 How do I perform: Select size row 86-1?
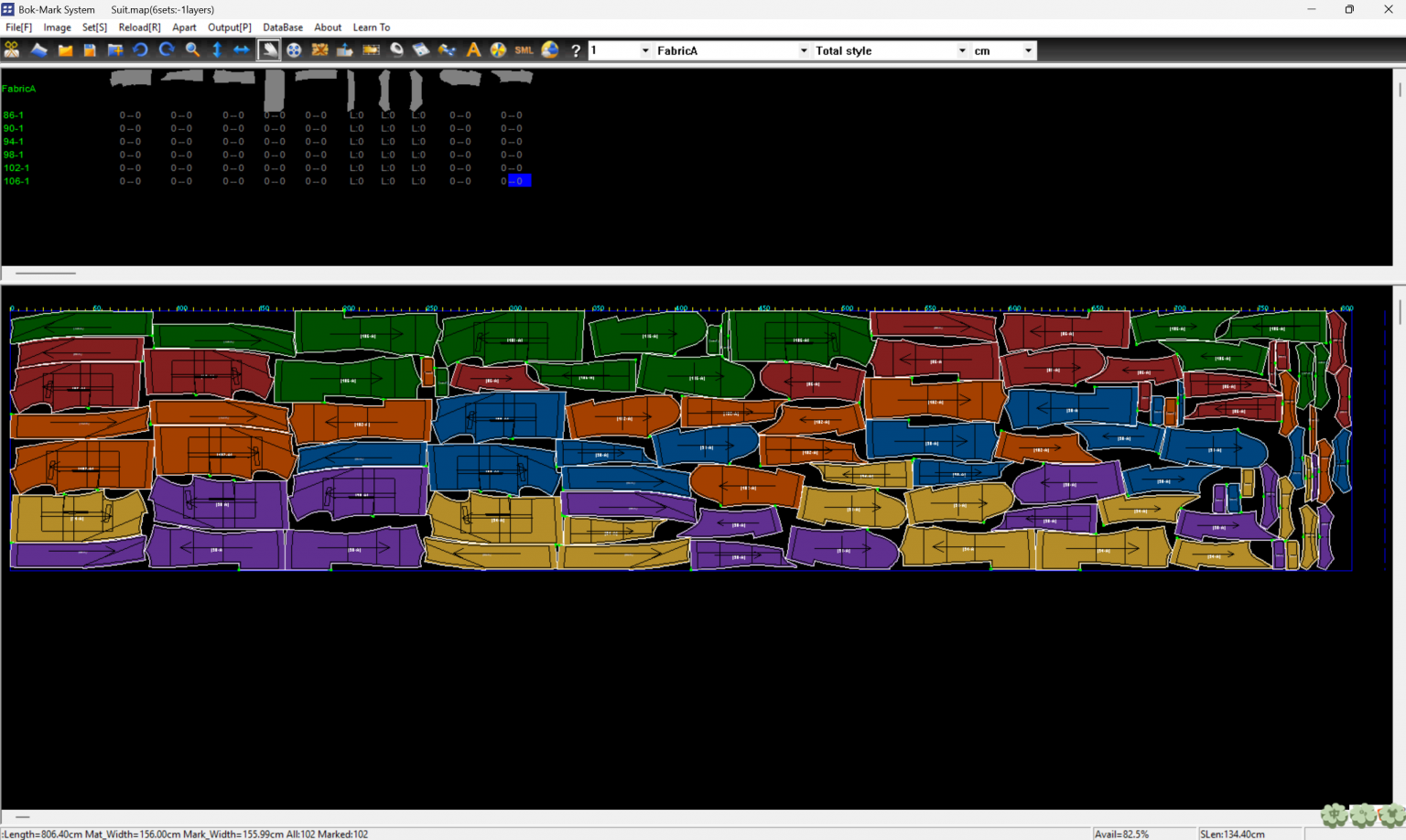[13, 115]
